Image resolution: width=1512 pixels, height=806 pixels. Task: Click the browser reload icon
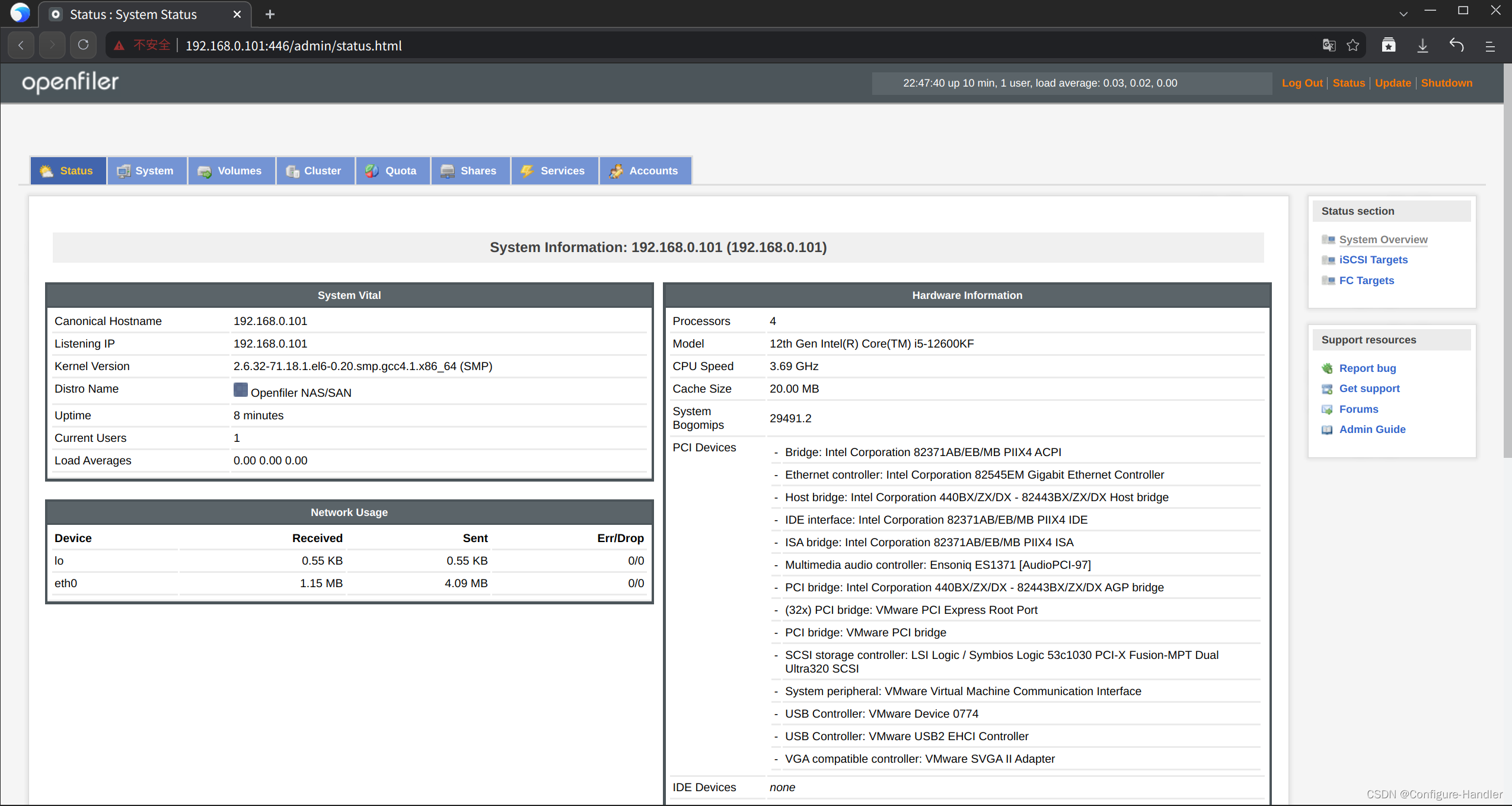83,45
